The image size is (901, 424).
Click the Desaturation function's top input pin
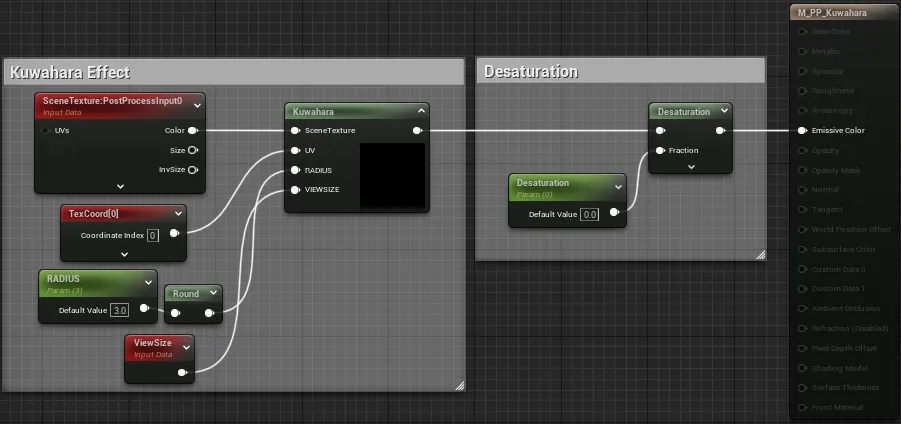point(661,130)
